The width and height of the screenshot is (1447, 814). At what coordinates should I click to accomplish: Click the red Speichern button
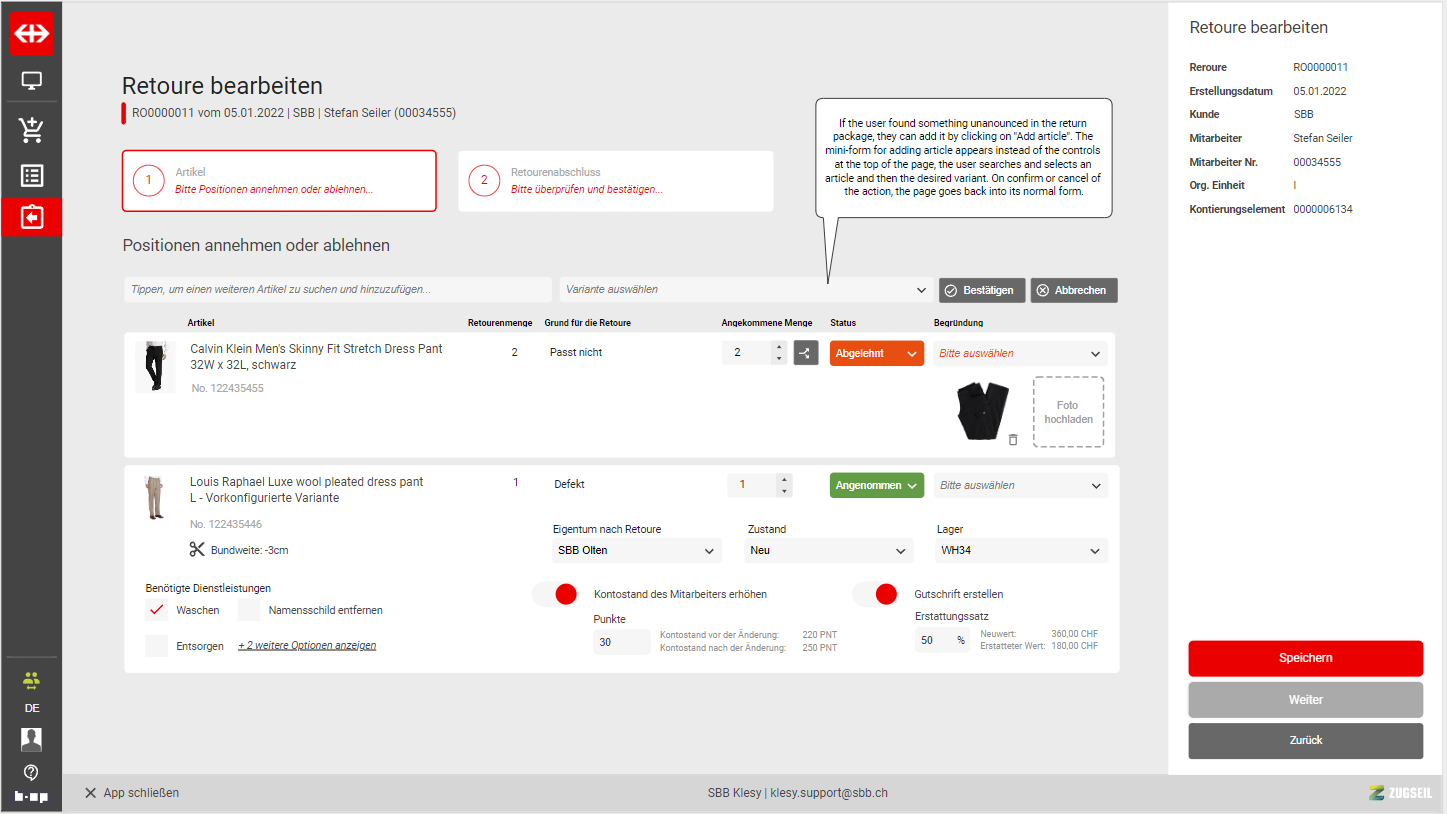click(1305, 658)
